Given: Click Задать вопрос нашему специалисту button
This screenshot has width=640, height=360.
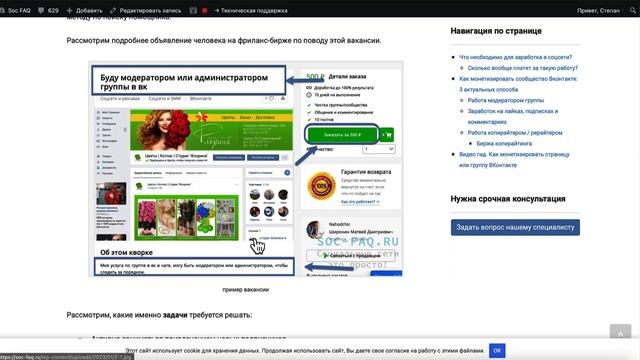Looking at the screenshot, I should click(515, 227).
